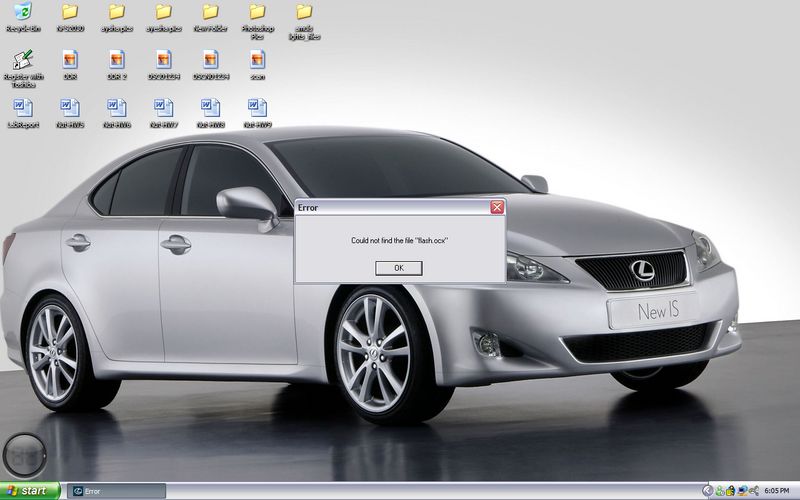Click the green Messenger tray icon
800x500 pixels.
719,491
